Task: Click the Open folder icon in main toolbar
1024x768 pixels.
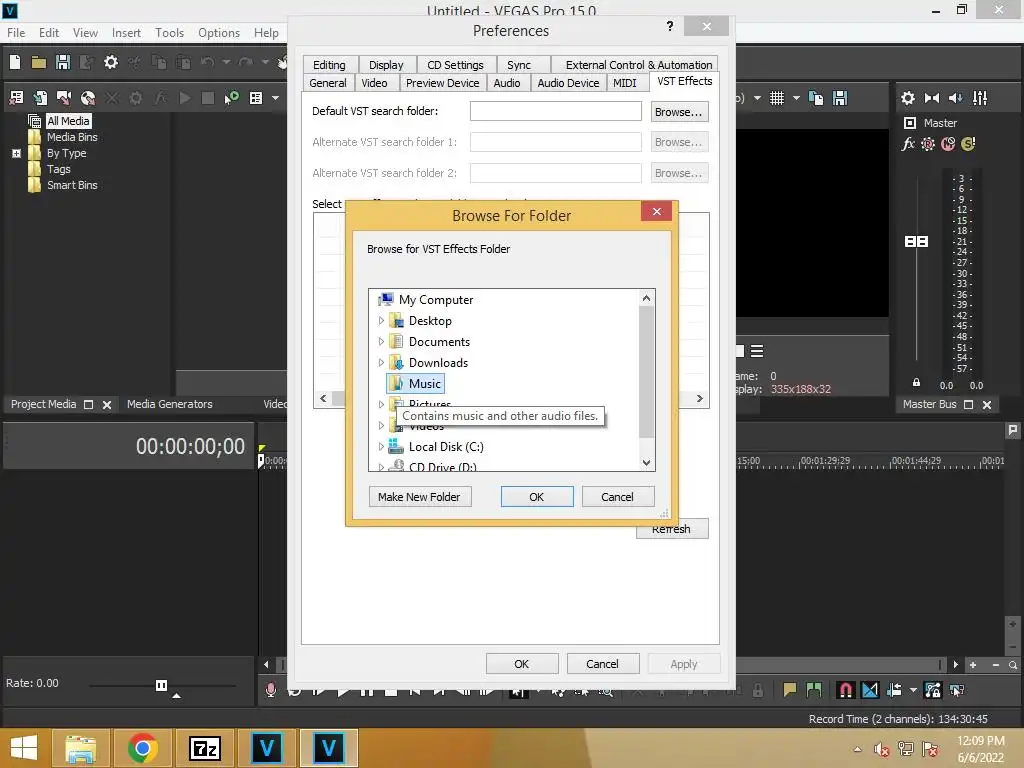Action: click(x=39, y=62)
